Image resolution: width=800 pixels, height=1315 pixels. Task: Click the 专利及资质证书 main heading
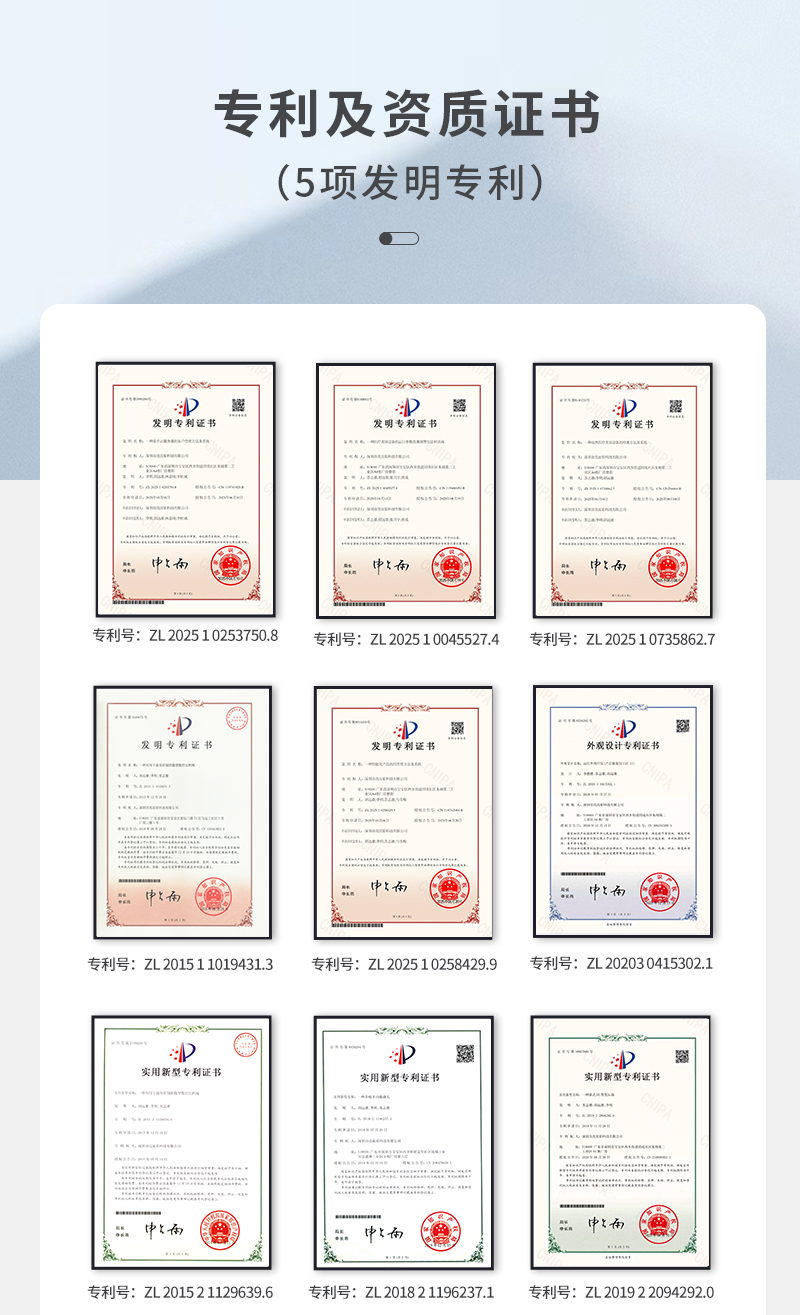tap(408, 114)
